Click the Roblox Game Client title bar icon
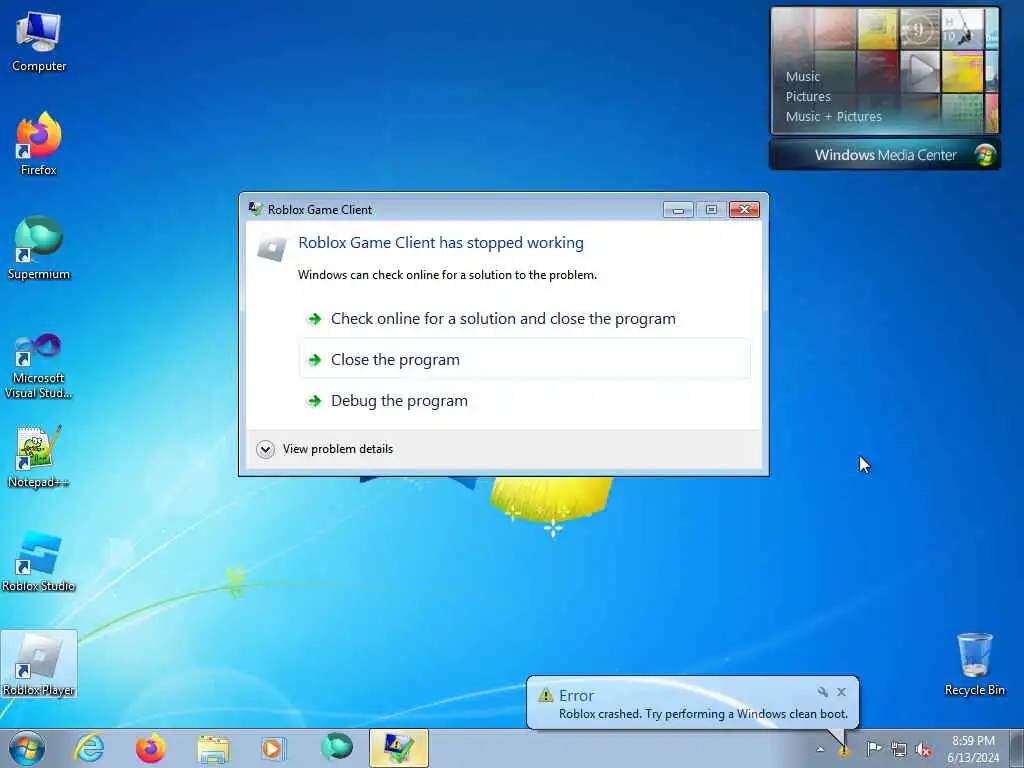The image size is (1024, 768). [x=255, y=209]
